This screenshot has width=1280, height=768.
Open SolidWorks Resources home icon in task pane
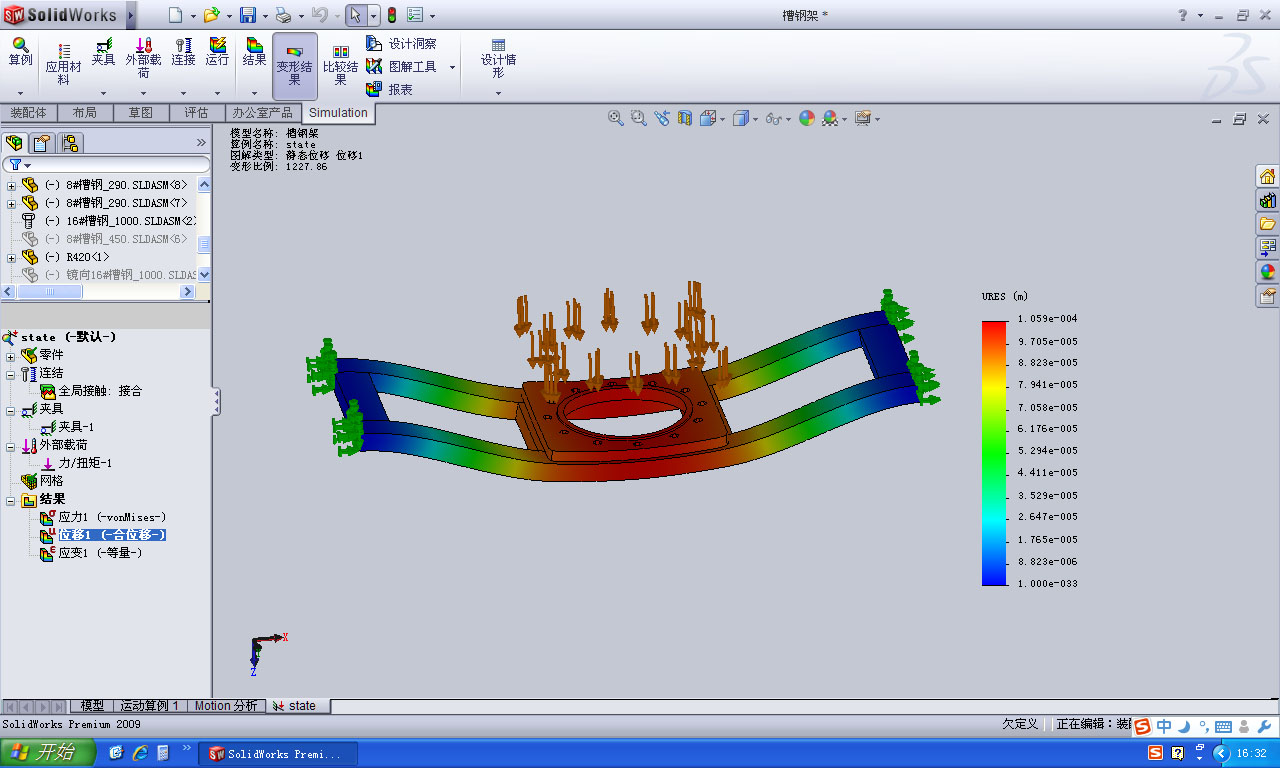[1267, 176]
